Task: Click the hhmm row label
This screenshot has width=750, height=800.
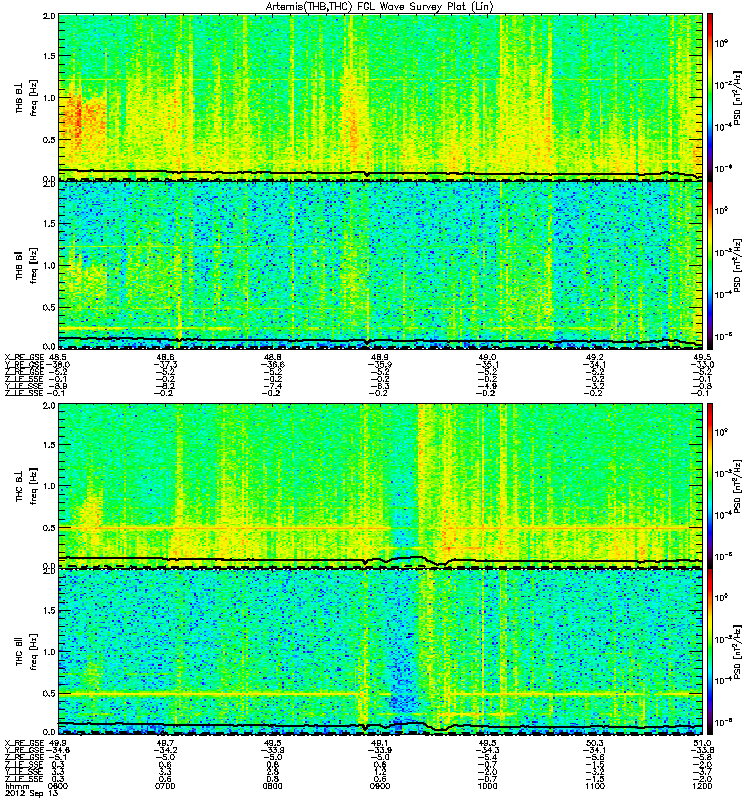Action: pos(15,786)
